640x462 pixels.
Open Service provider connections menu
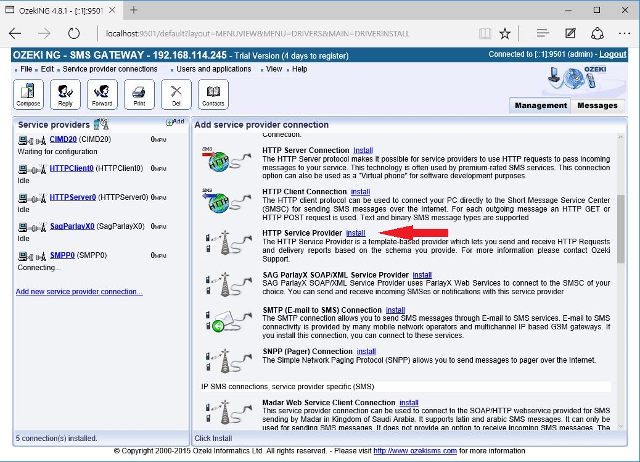point(110,69)
